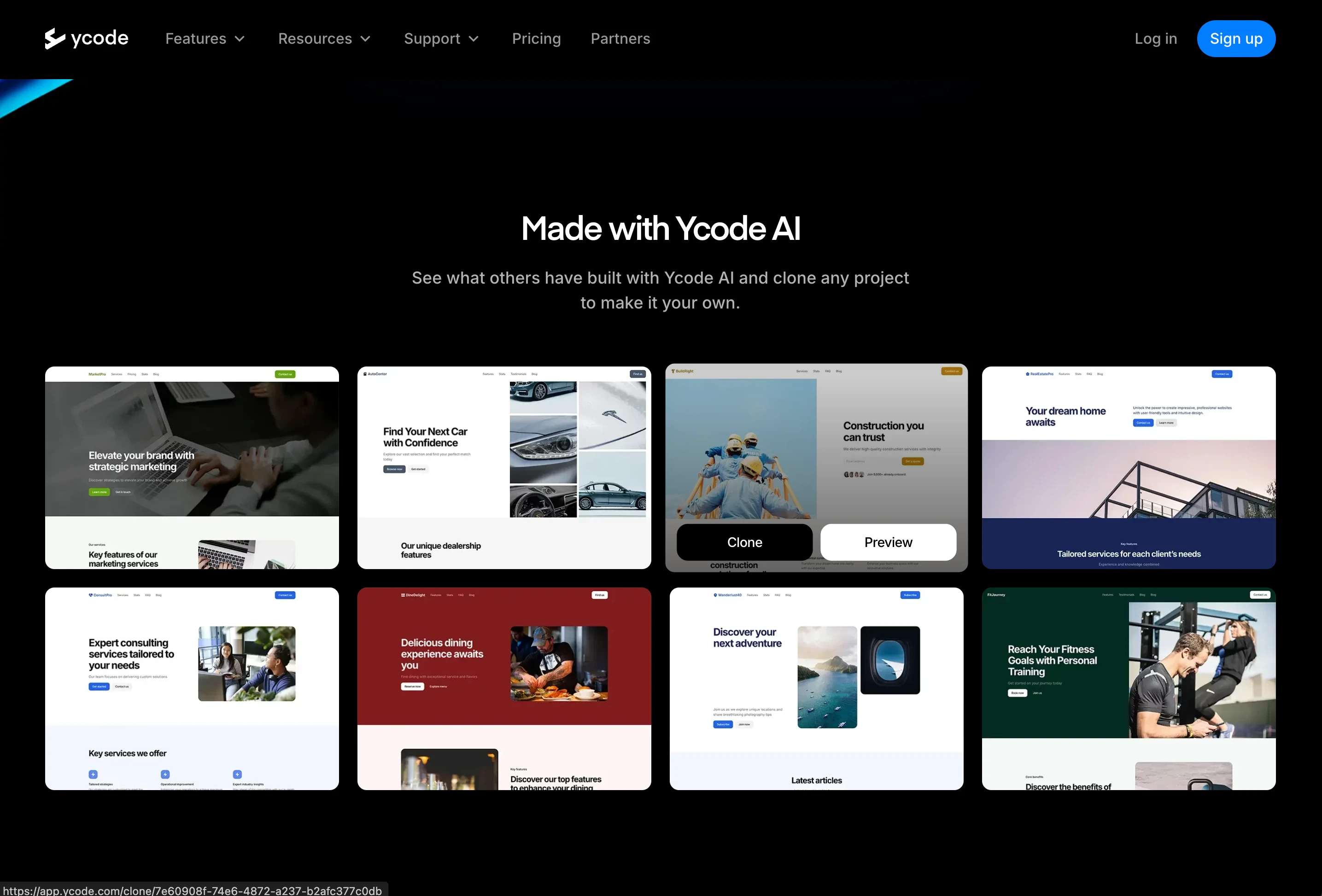Click the Sign up button
1322x896 pixels.
1236,39
